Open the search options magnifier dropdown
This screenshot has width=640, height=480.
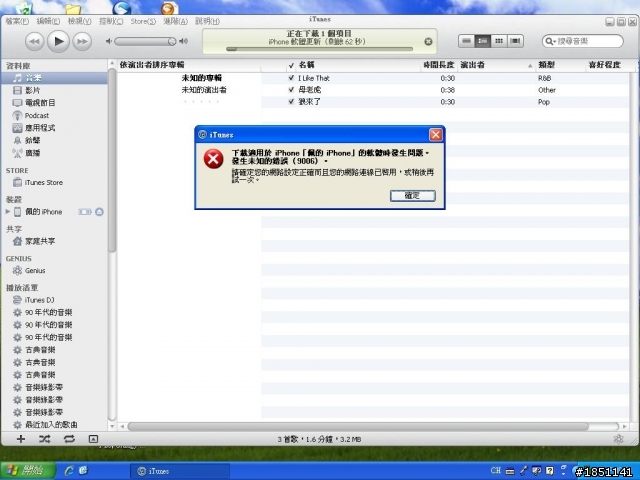coord(550,41)
